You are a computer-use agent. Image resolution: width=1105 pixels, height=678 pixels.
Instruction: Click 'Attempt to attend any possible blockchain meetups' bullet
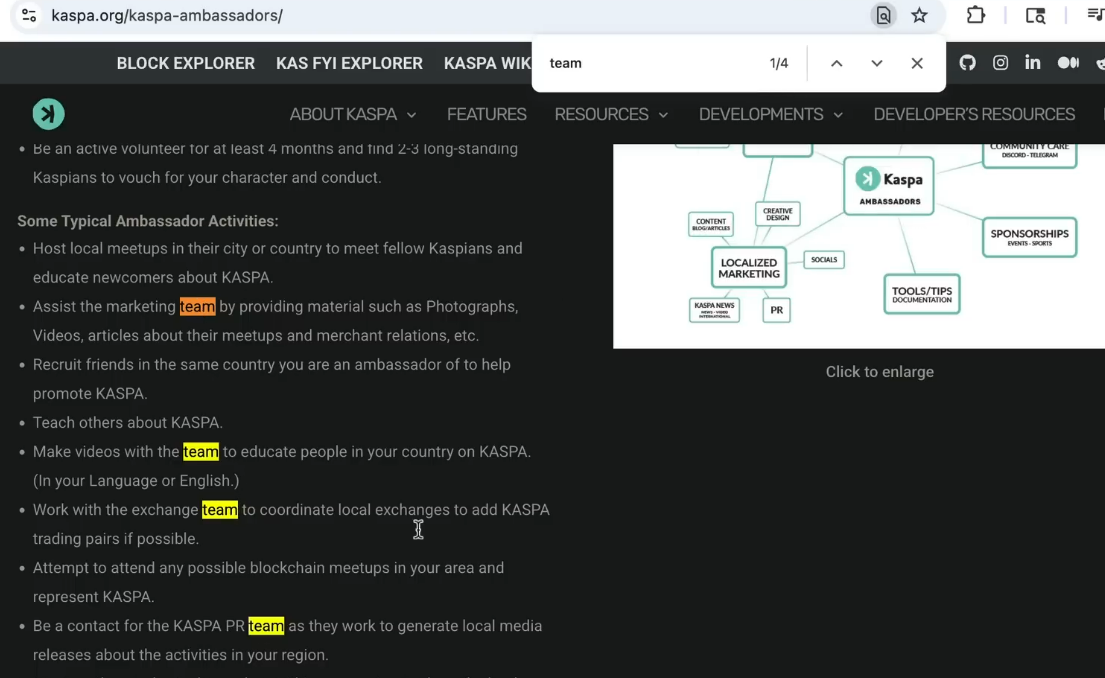point(268,582)
